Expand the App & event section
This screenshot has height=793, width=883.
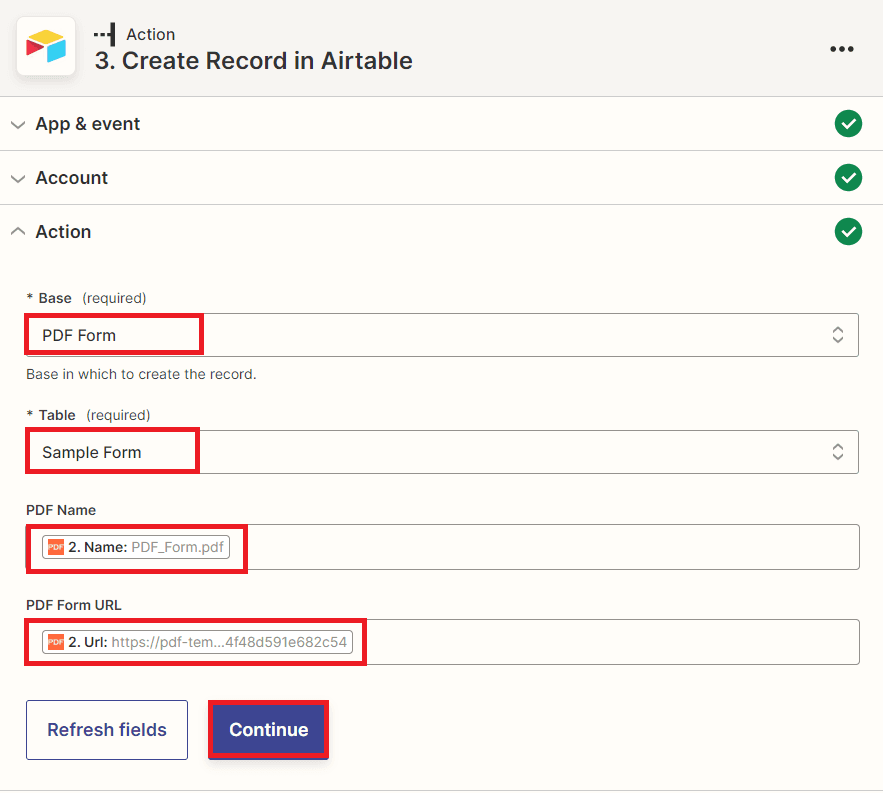17,123
